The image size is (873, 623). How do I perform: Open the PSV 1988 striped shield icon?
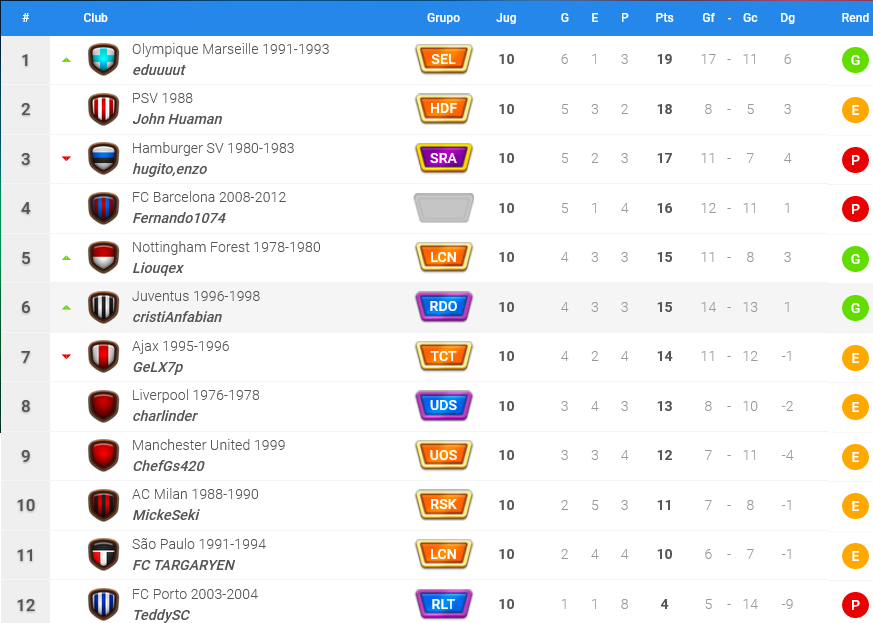pyautogui.click(x=104, y=109)
